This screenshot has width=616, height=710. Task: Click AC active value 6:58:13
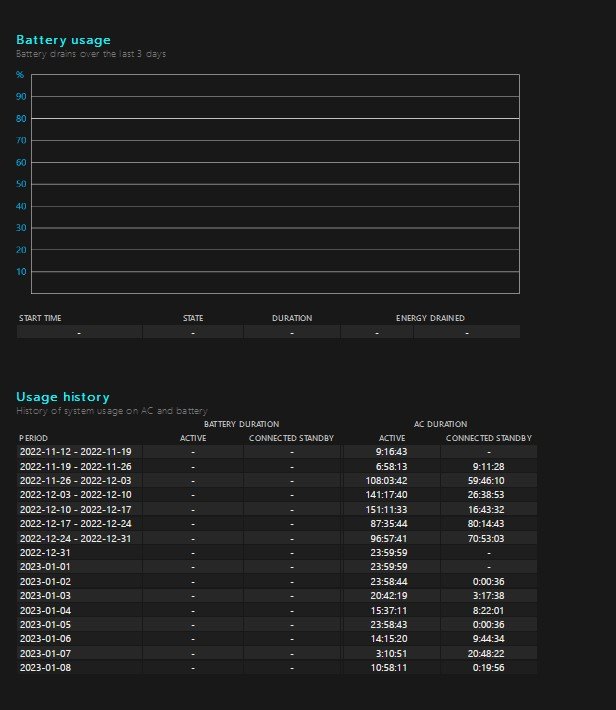pos(391,466)
